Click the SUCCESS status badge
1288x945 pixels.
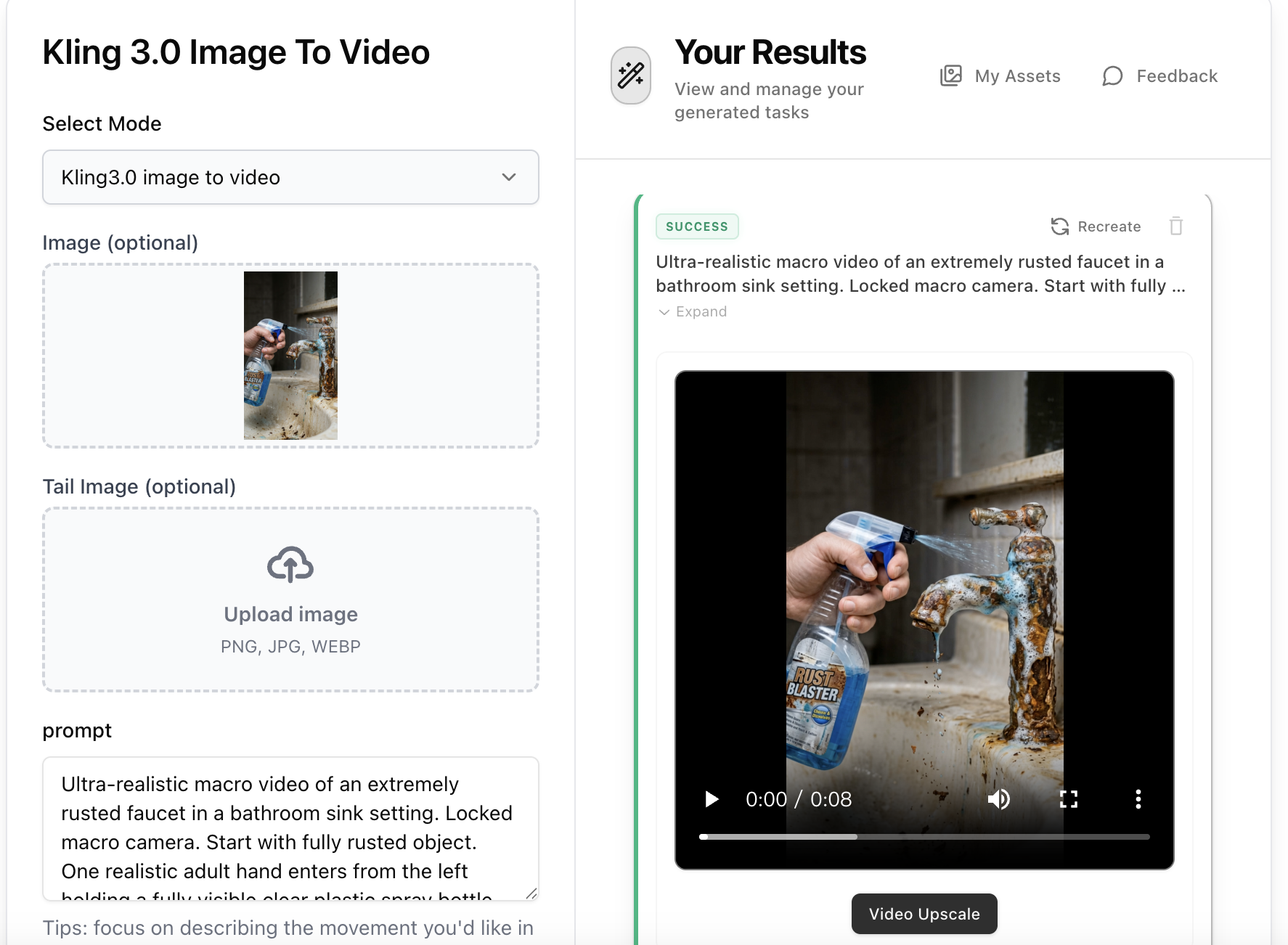coord(697,226)
